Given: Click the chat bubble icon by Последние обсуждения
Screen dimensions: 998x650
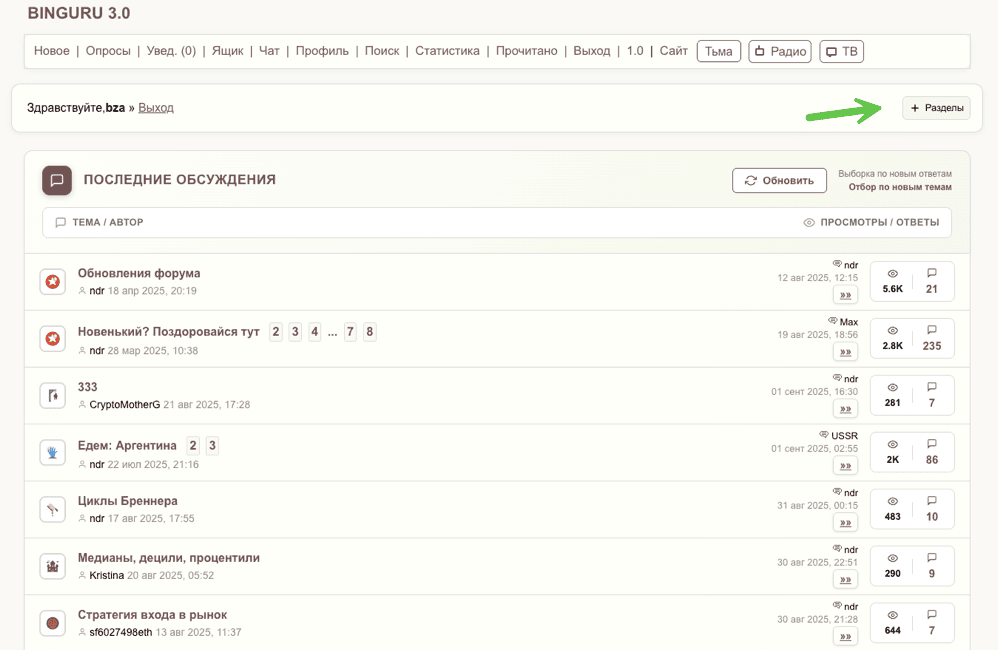Looking at the screenshot, I should click(57, 181).
